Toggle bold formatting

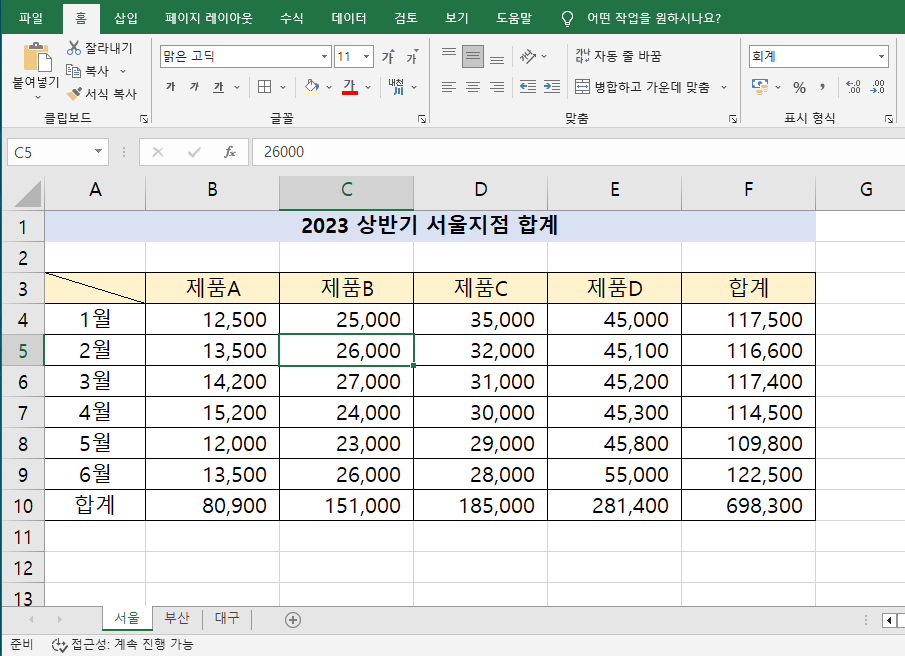pyautogui.click(x=170, y=87)
